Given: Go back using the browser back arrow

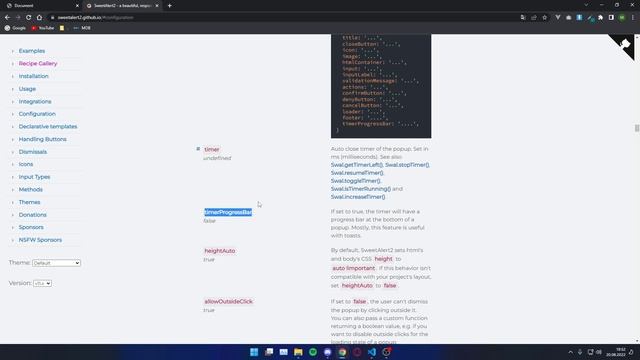Looking at the screenshot, I should (x=7, y=18).
